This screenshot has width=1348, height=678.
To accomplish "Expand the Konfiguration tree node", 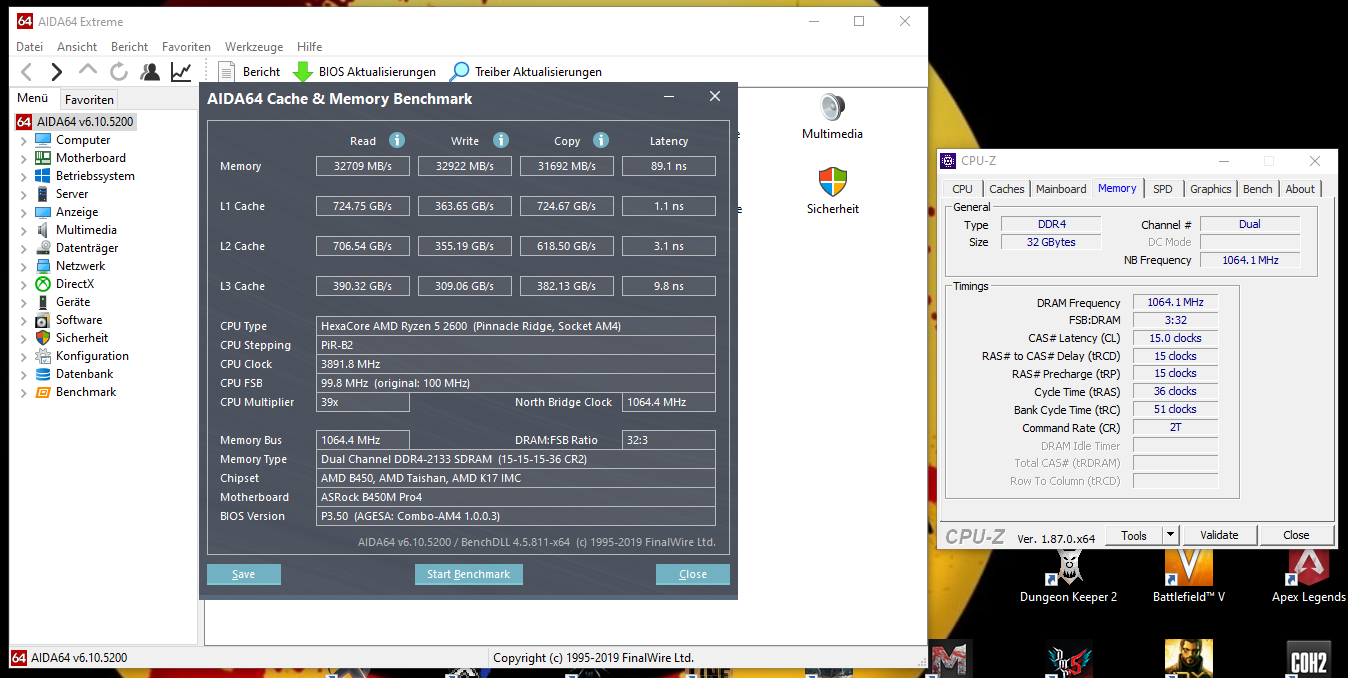I will pyautogui.click(x=24, y=356).
